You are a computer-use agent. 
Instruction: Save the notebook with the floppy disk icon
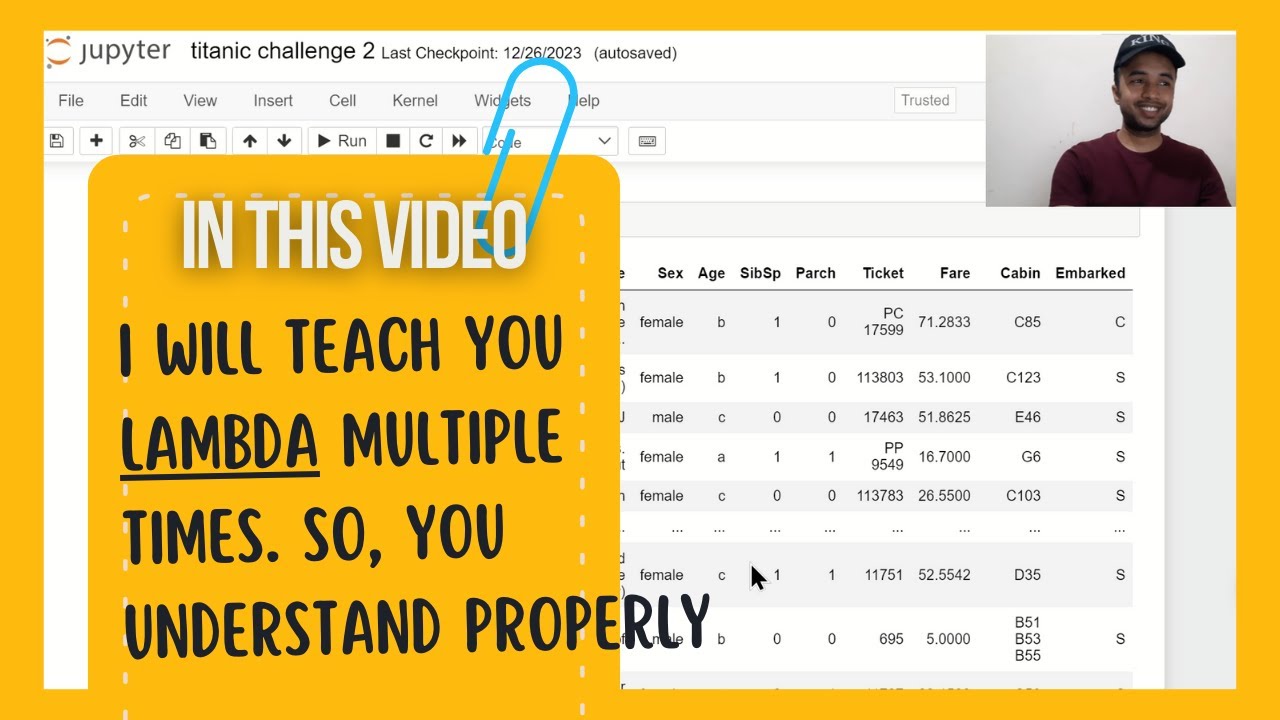pos(57,141)
